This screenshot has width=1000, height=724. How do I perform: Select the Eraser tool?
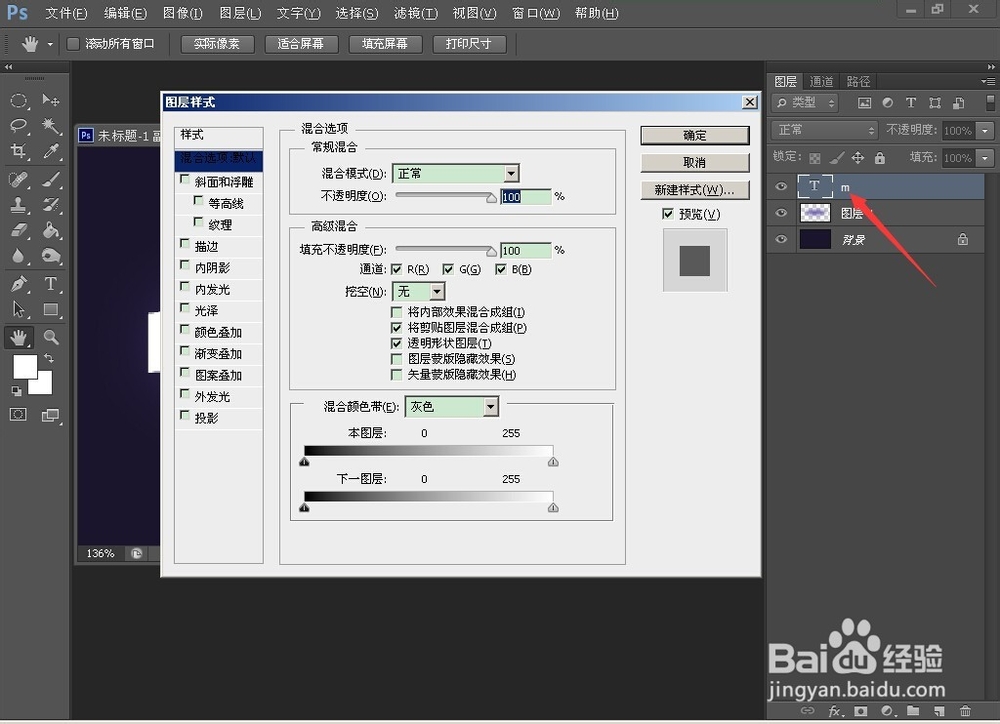pyautogui.click(x=18, y=230)
